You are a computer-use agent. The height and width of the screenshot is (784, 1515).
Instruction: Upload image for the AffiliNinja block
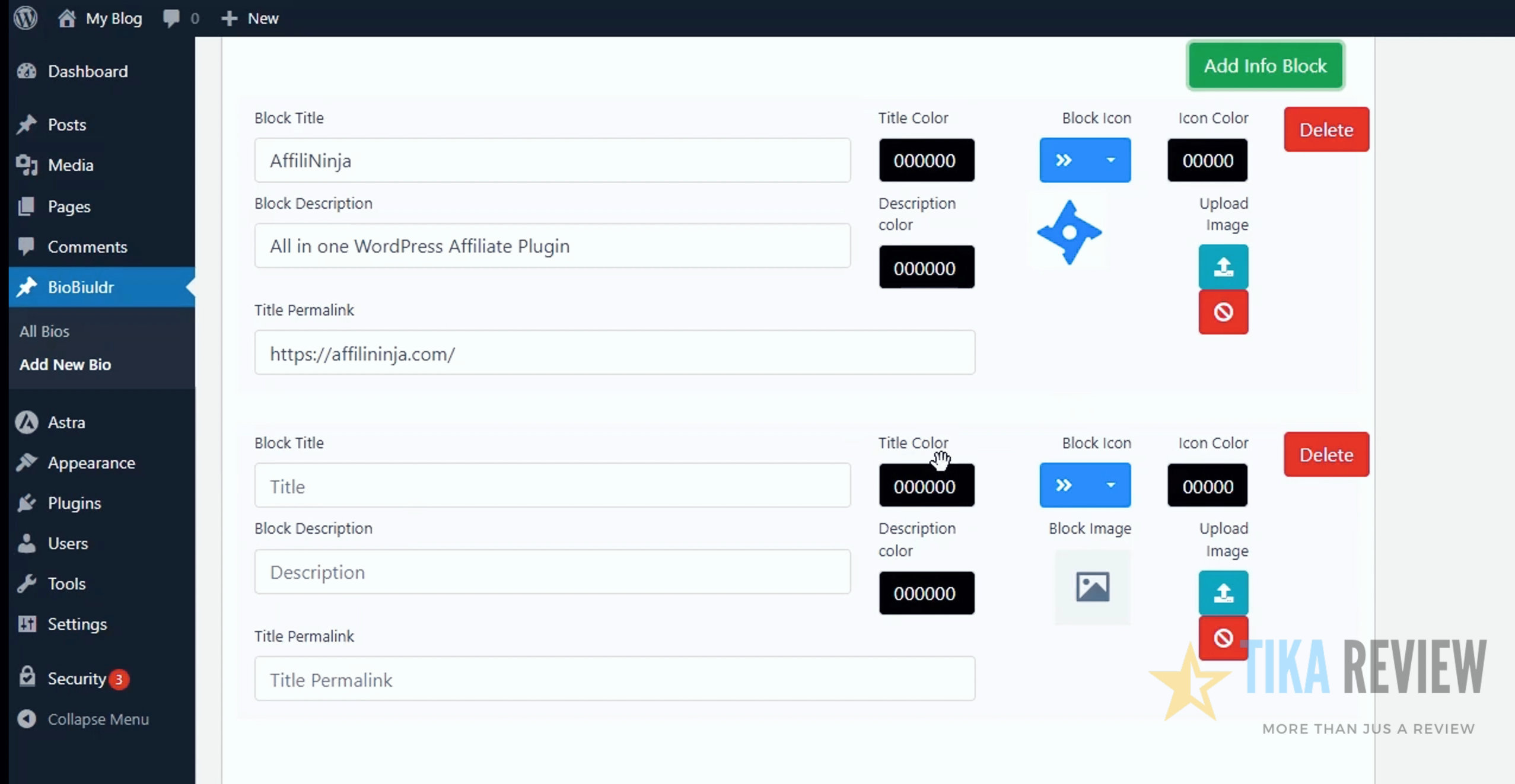click(x=1223, y=267)
